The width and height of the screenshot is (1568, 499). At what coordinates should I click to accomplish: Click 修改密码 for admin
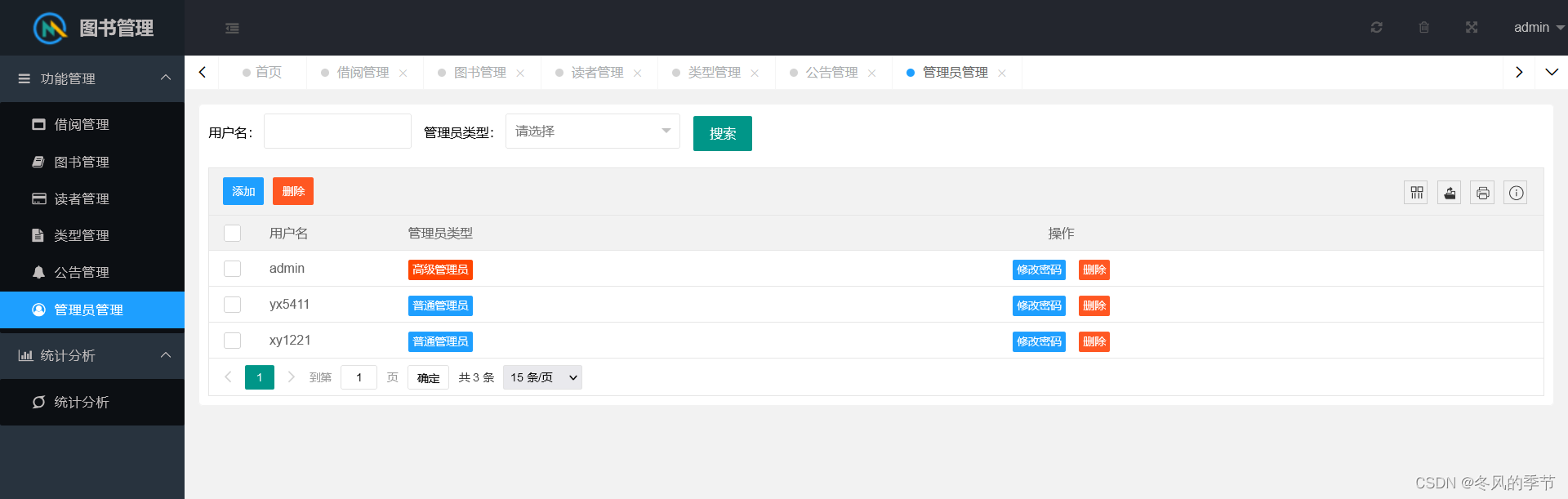click(x=1039, y=270)
